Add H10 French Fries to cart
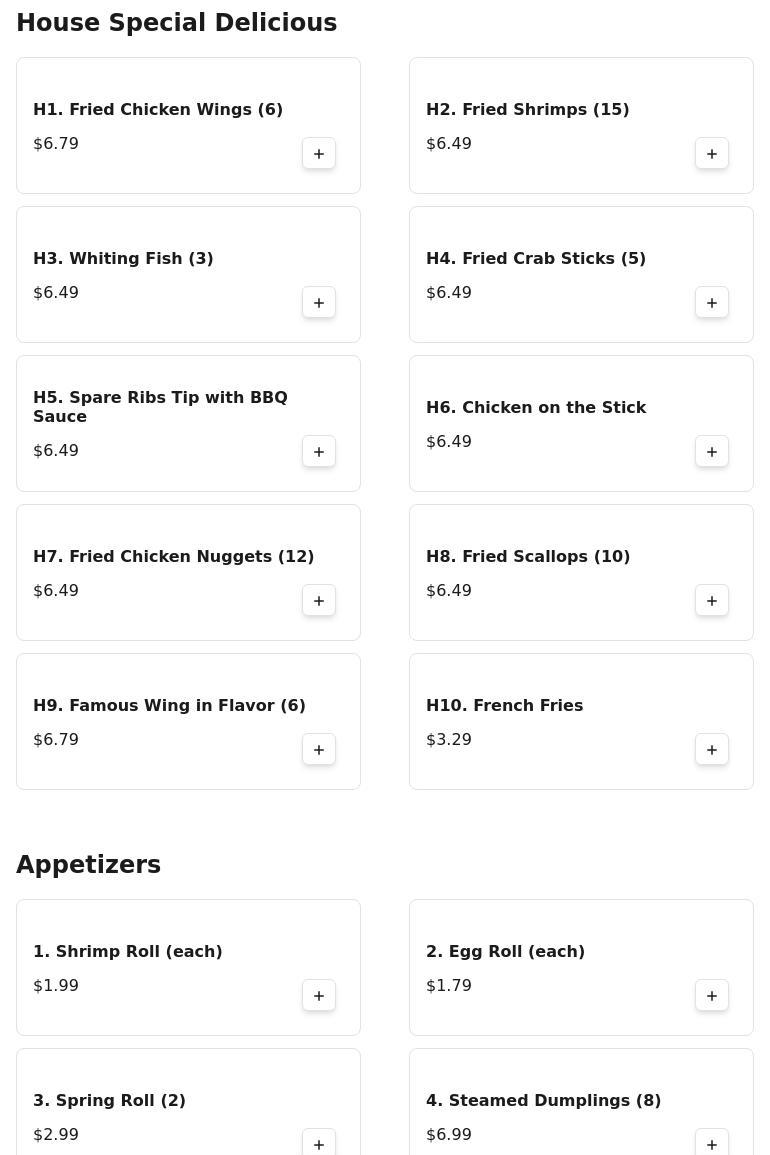770x1155 pixels. click(x=712, y=749)
